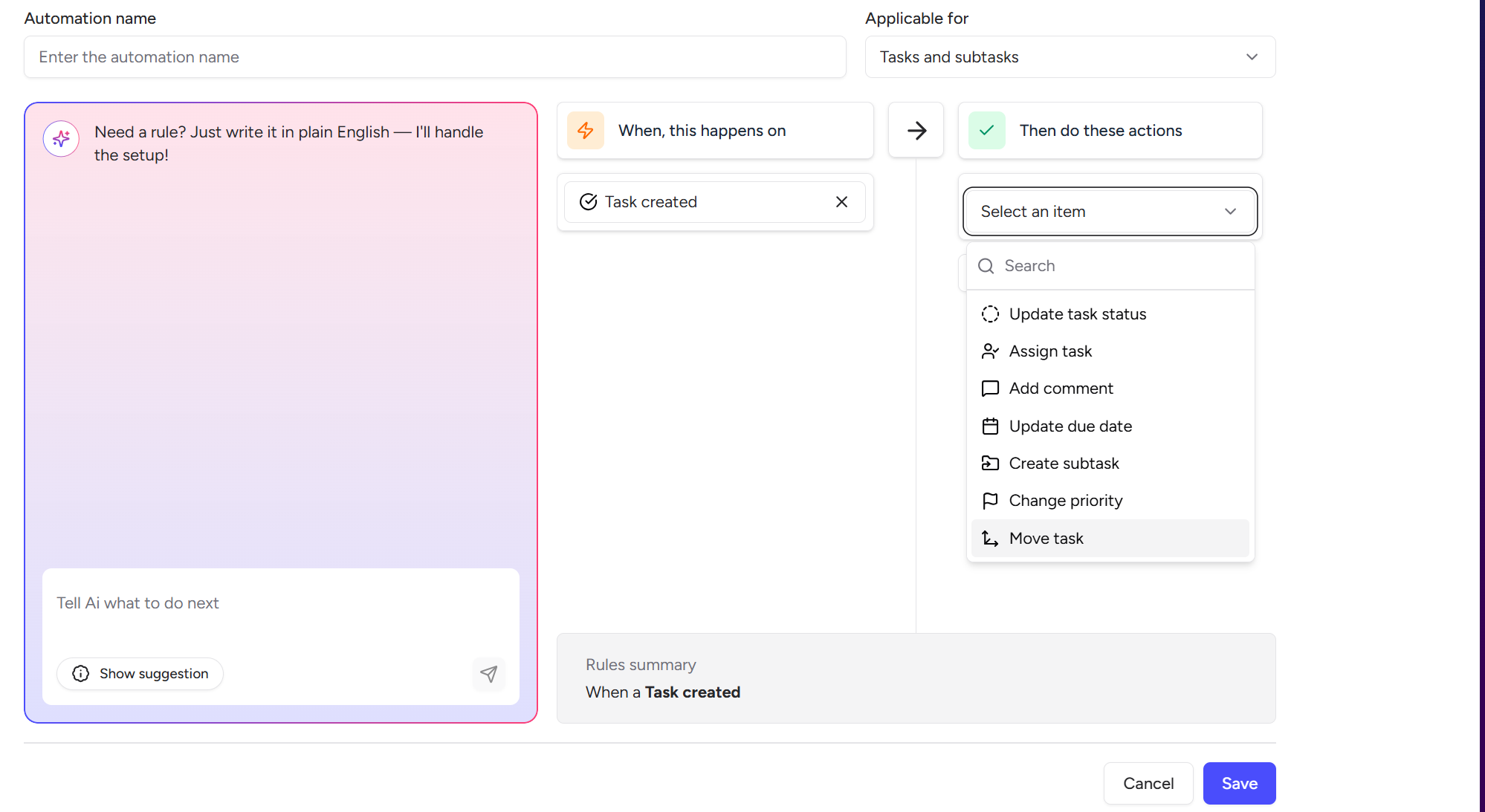Image resolution: width=1485 pixels, height=812 pixels.
Task: Click the Task created check-circle icon
Action: click(x=588, y=202)
